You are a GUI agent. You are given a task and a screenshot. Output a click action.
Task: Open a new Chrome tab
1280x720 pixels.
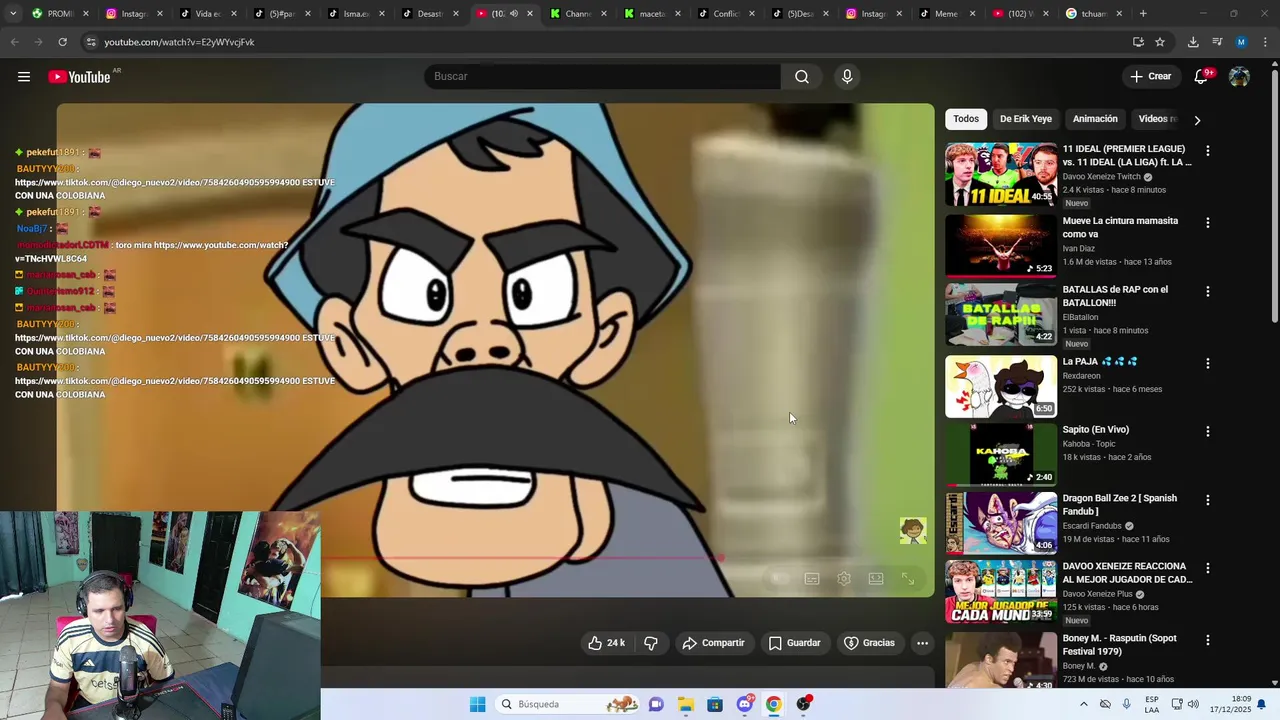click(x=1143, y=14)
